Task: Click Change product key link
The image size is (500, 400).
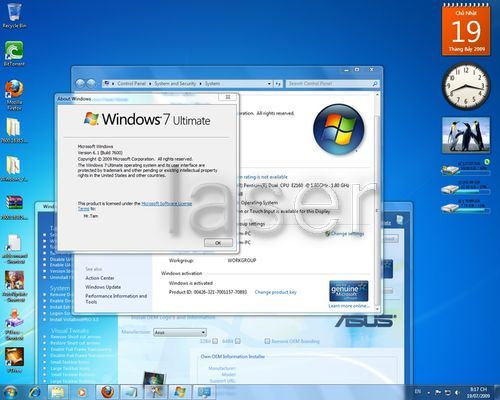Action: [x=275, y=292]
